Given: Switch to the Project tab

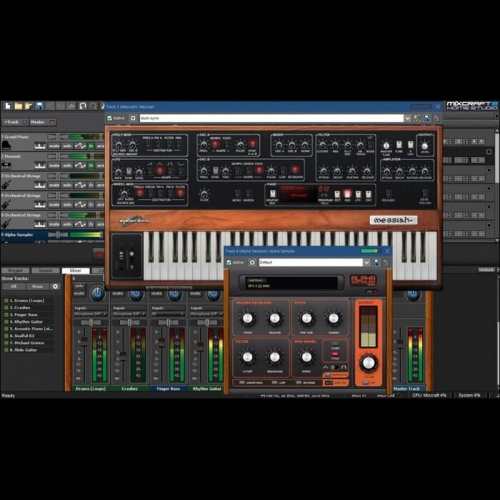Looking at the screenshot, I should 15,270.
